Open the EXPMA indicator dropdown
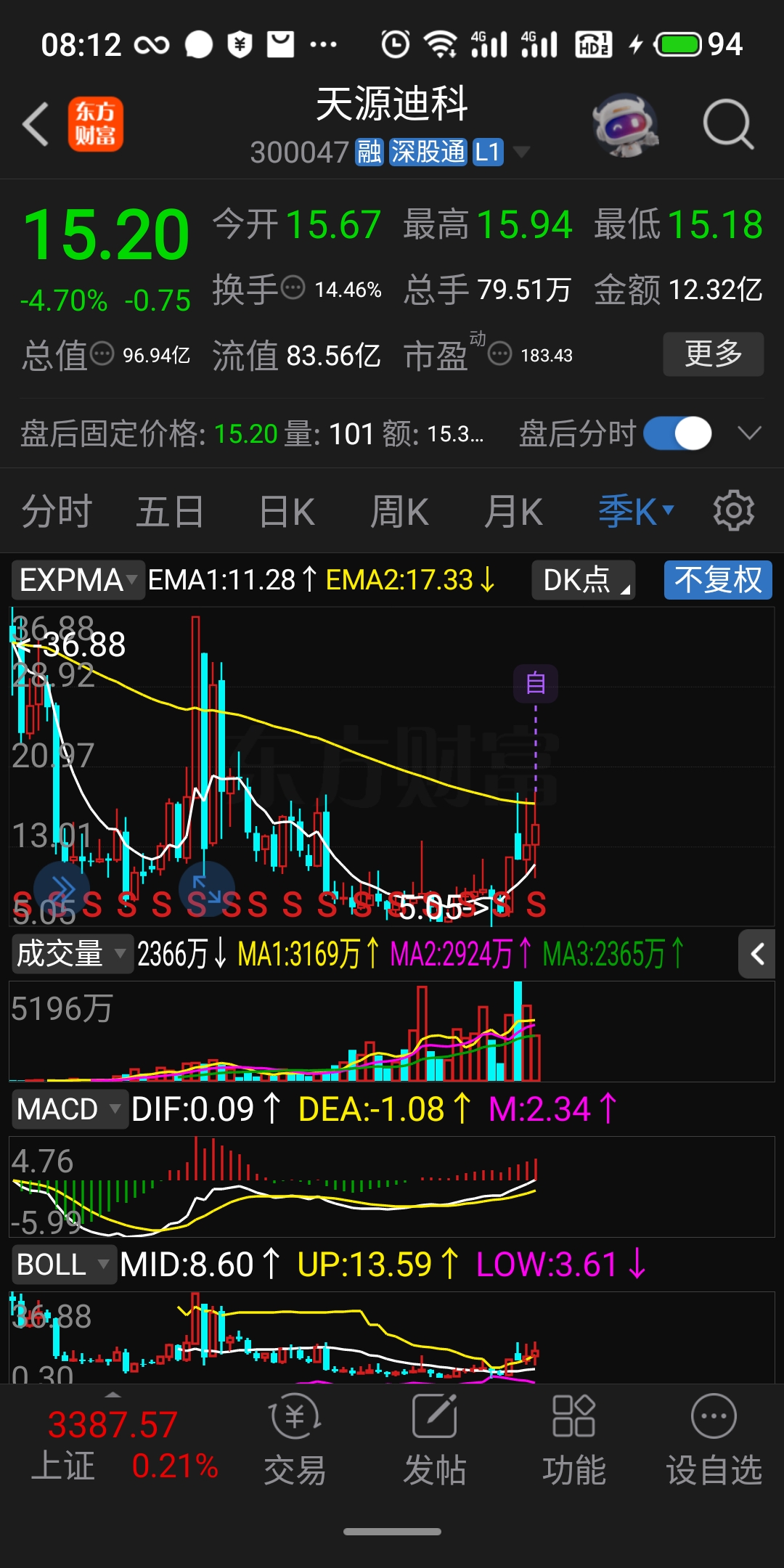The height and width of the screenshot is (1568, 784). pyautogui.click(x=78, y=580)
